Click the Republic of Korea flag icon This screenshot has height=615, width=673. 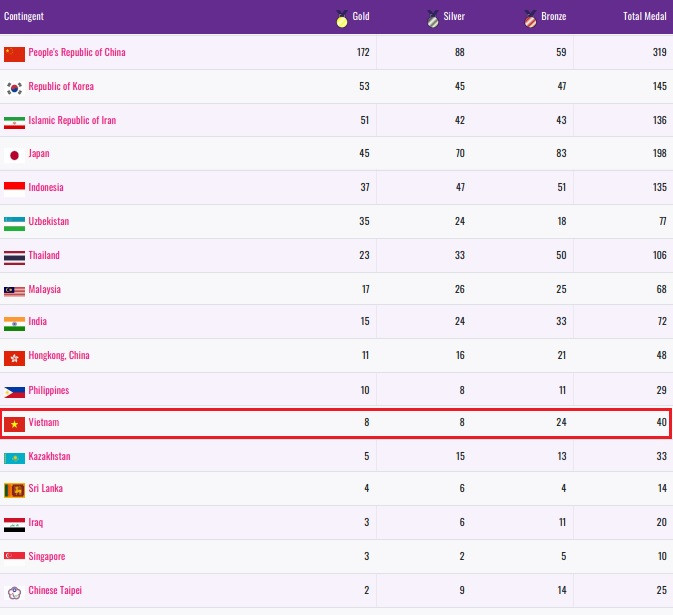(14, 87)
